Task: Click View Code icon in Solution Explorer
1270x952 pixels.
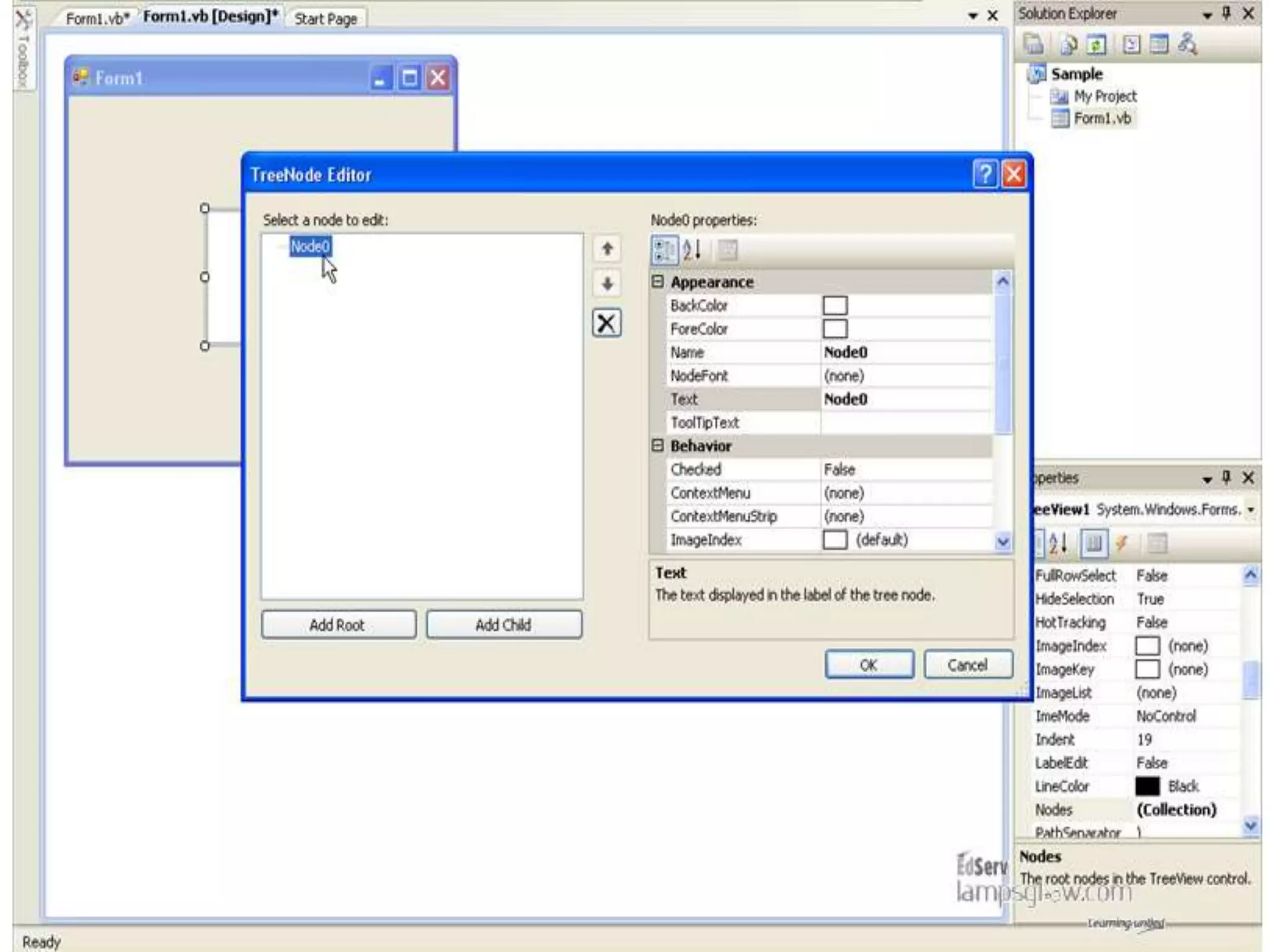Action: 1131,45
